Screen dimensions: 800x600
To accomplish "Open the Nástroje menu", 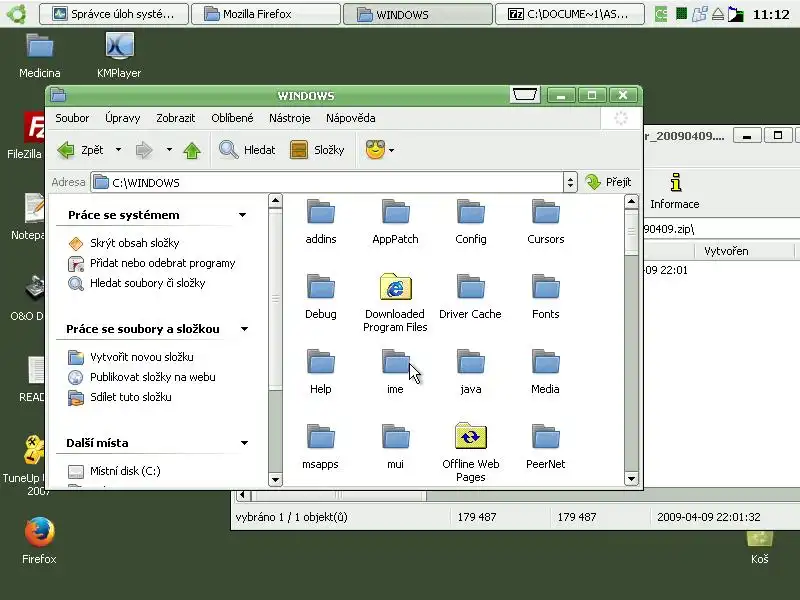I will (x=289, y=118).
